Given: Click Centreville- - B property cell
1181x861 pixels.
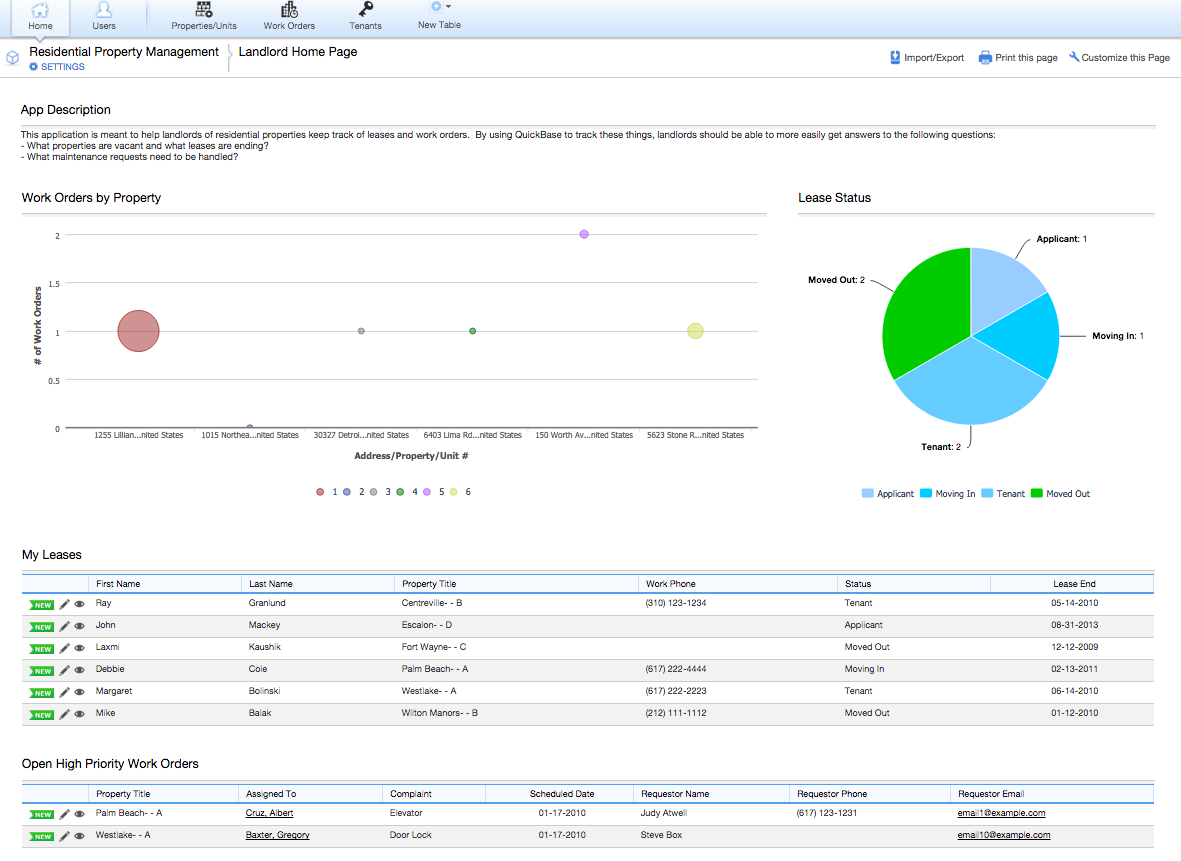Looking at the screenshot, I should pos(432,603).
